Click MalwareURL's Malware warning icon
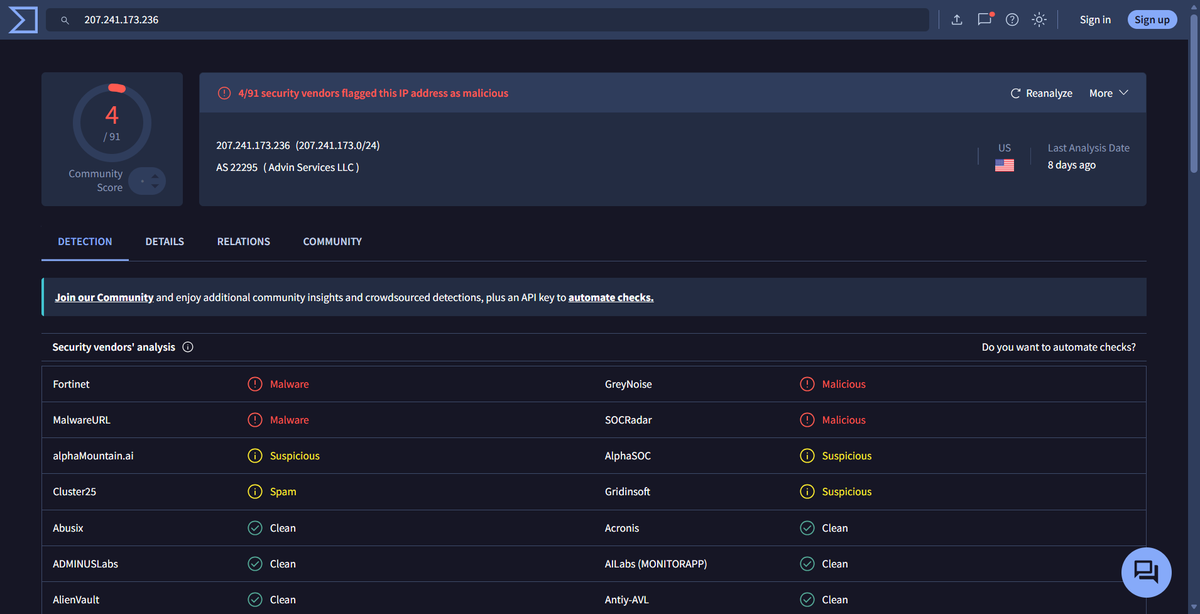This screenshot has width=1200, height=614. (x=255, y=420)
